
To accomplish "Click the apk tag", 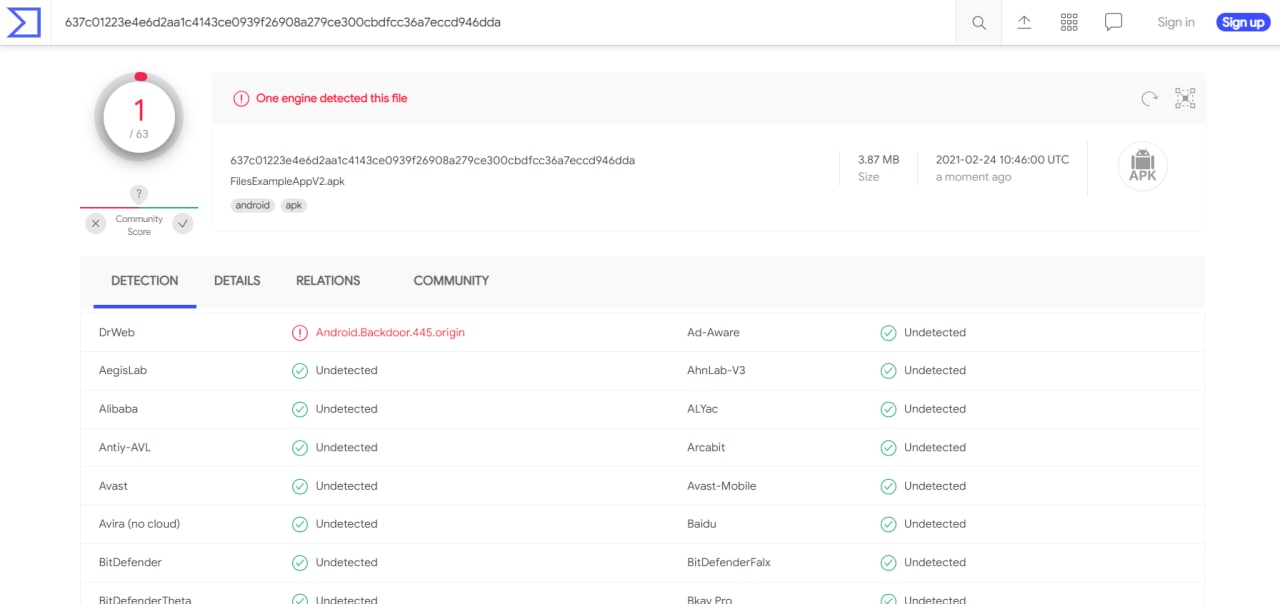I will 293,205.
